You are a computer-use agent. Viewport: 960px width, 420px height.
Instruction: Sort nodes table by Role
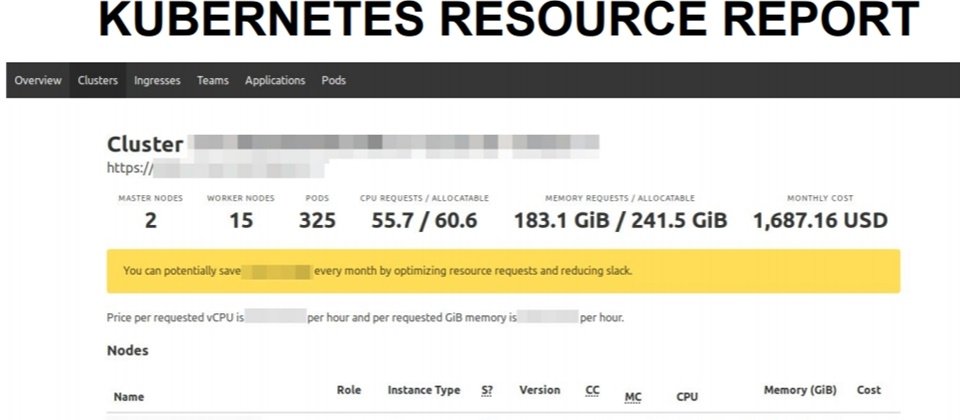(x=348, y=390)
